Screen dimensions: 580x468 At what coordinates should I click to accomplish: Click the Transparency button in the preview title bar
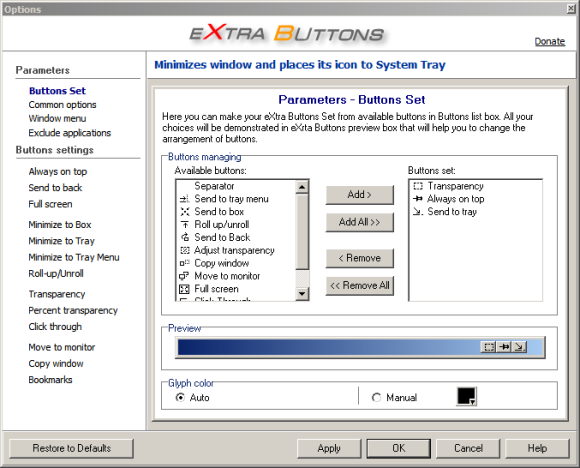click(x=489, y=347)
